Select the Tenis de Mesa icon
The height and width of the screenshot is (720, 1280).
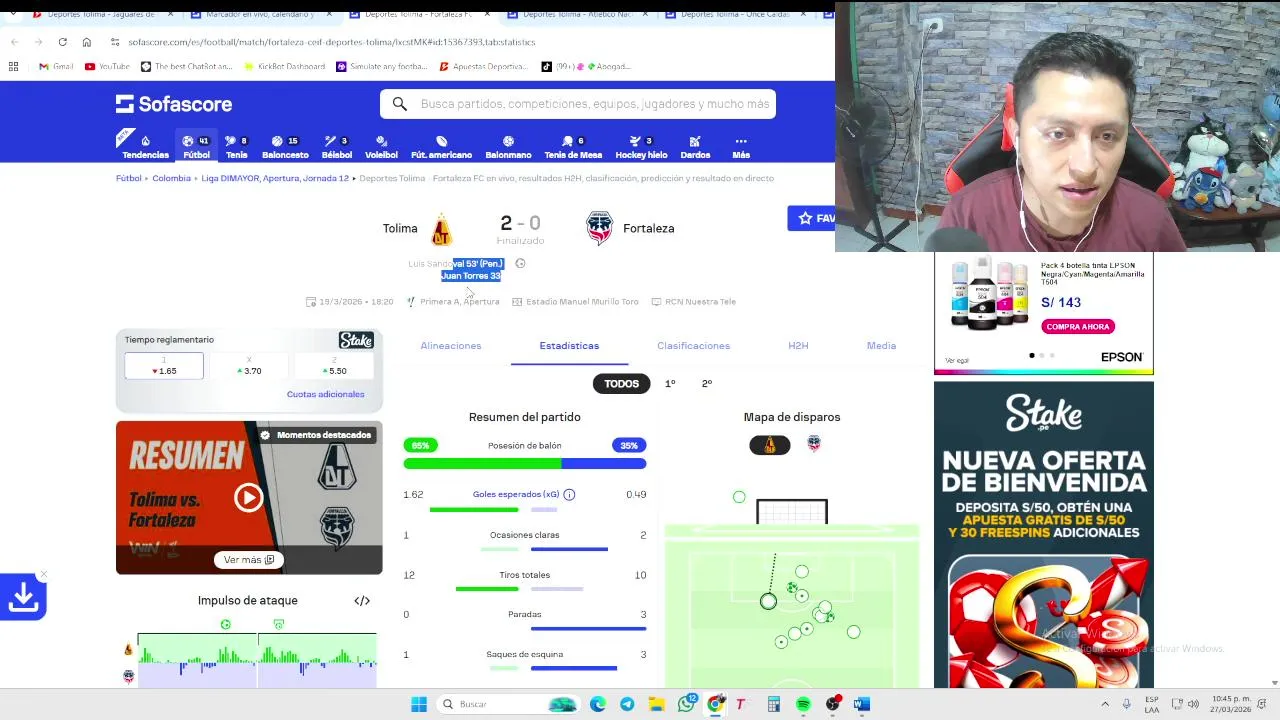coord(573,147)
